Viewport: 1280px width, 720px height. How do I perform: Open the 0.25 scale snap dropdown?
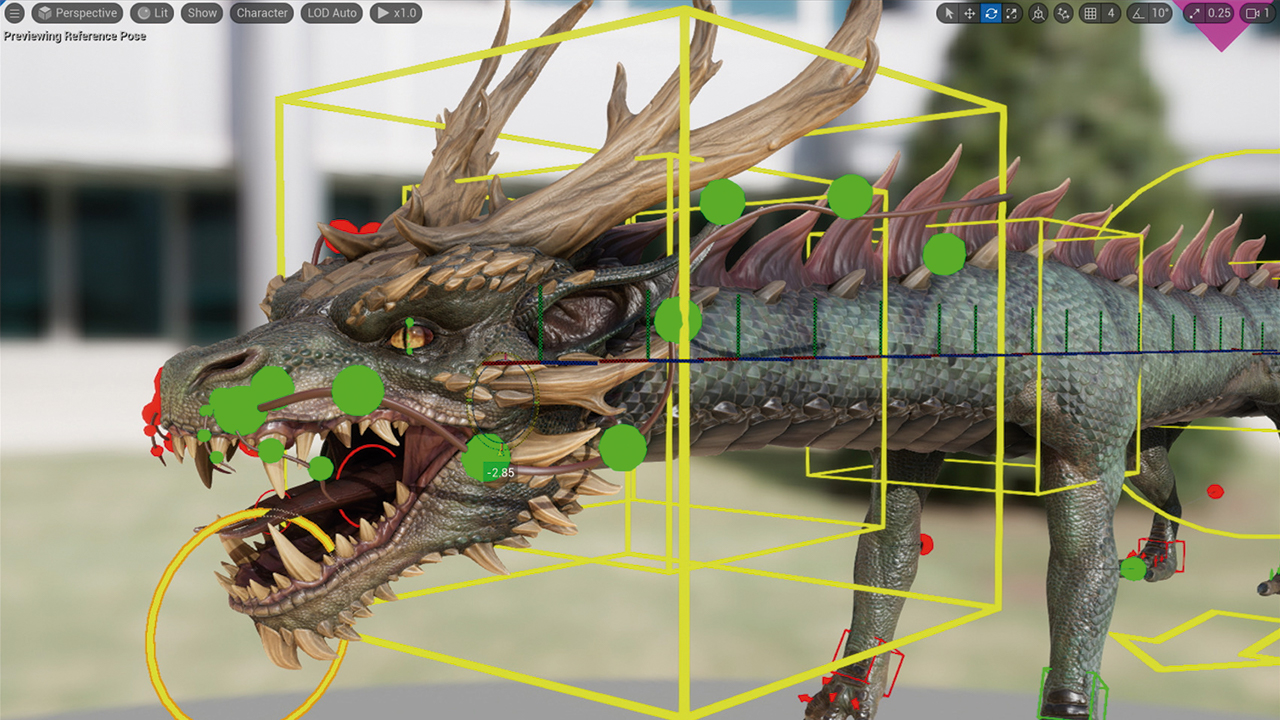[1219, 13]
